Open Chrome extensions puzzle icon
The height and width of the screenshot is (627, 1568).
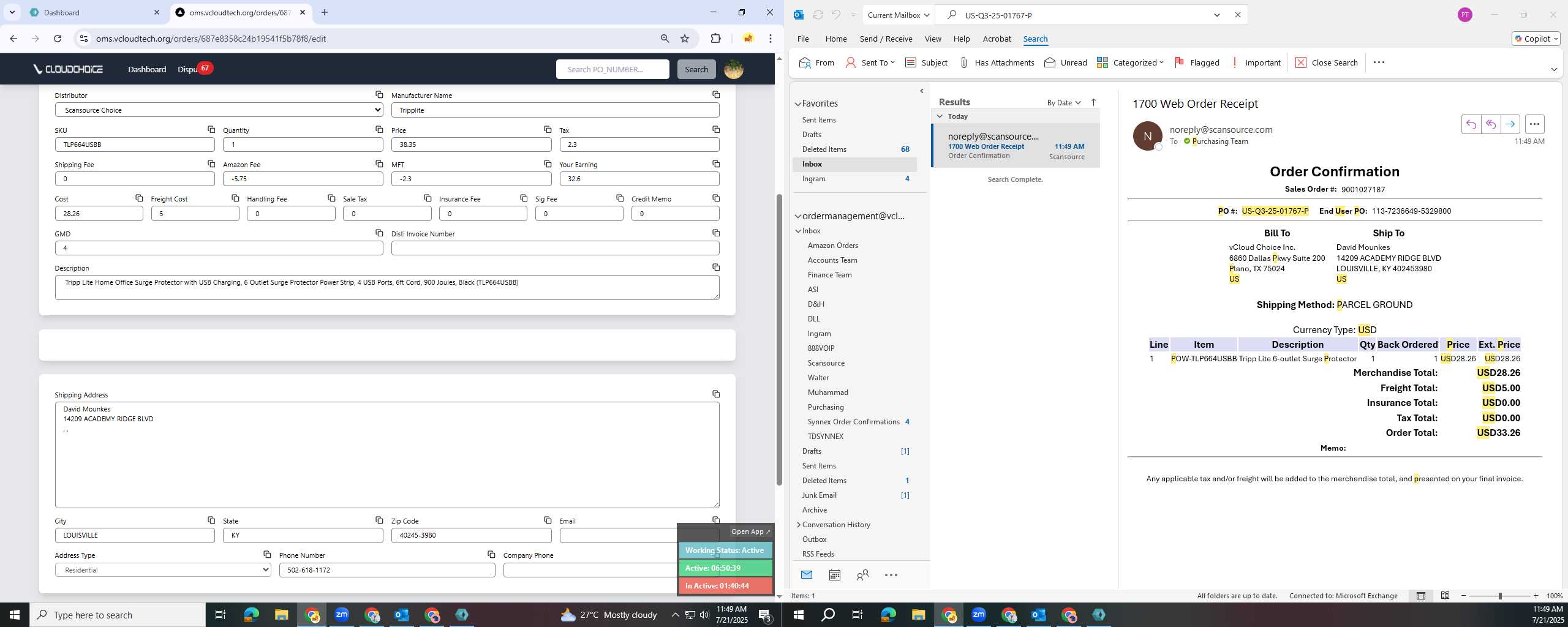coord(715,39)
